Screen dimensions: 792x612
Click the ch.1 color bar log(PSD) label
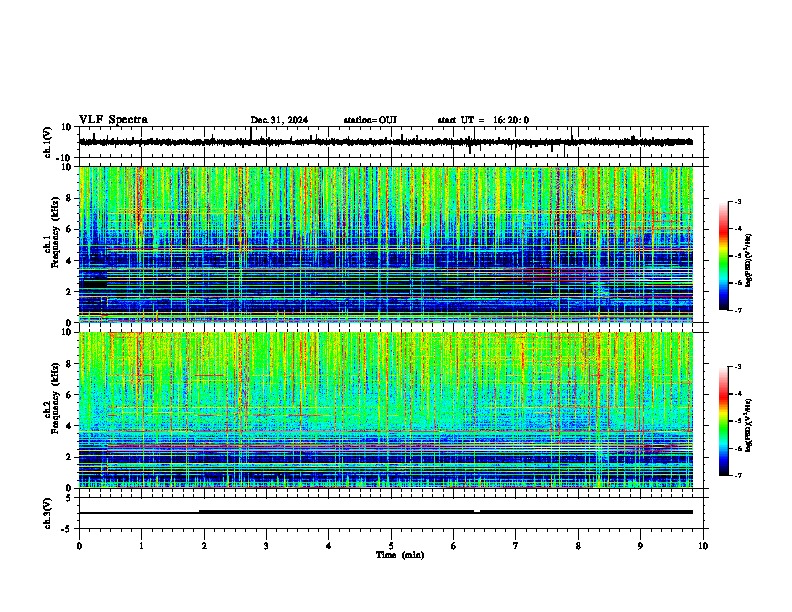coord(749,260)
